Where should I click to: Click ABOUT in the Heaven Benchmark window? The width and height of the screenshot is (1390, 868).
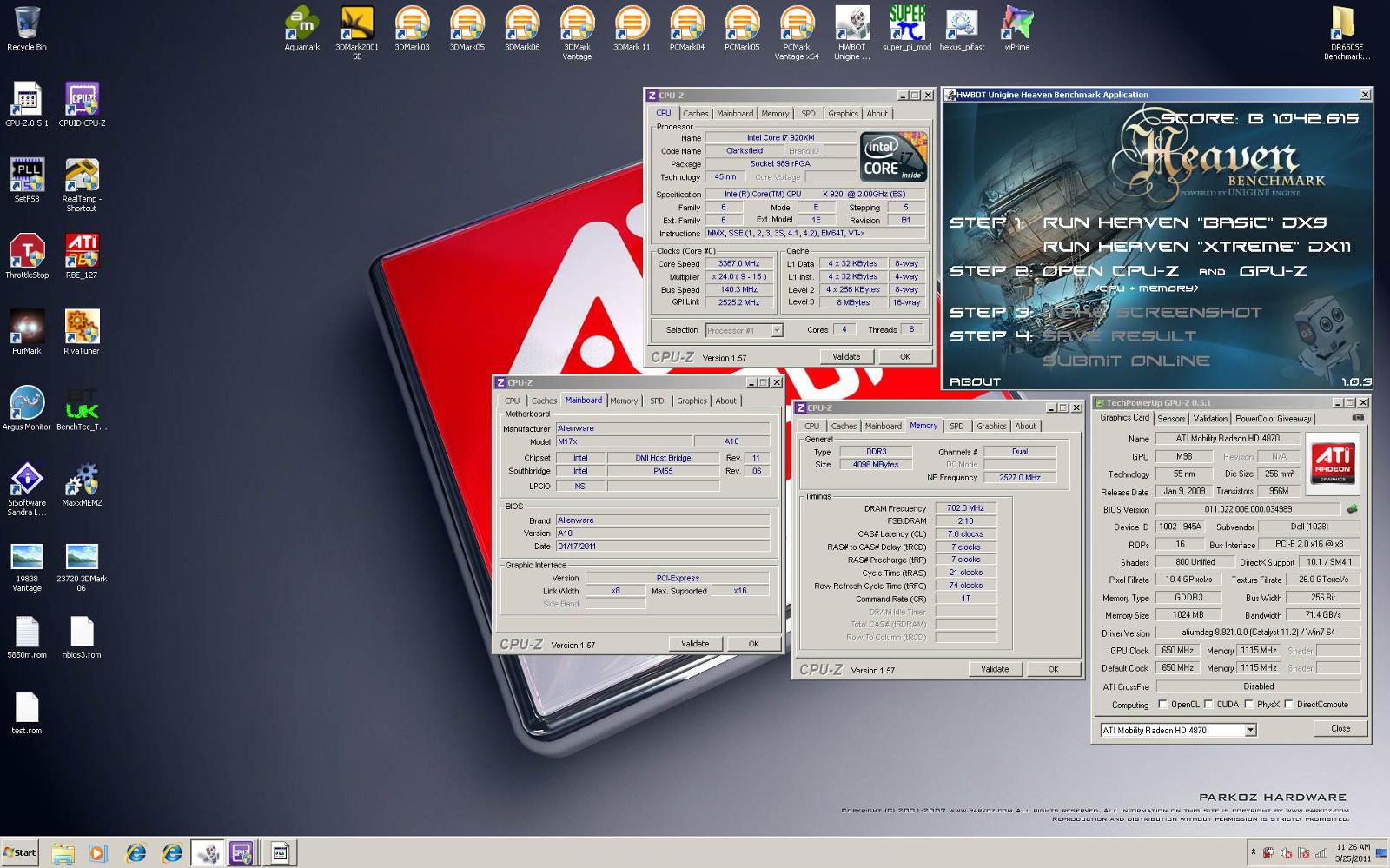[975, 381]
